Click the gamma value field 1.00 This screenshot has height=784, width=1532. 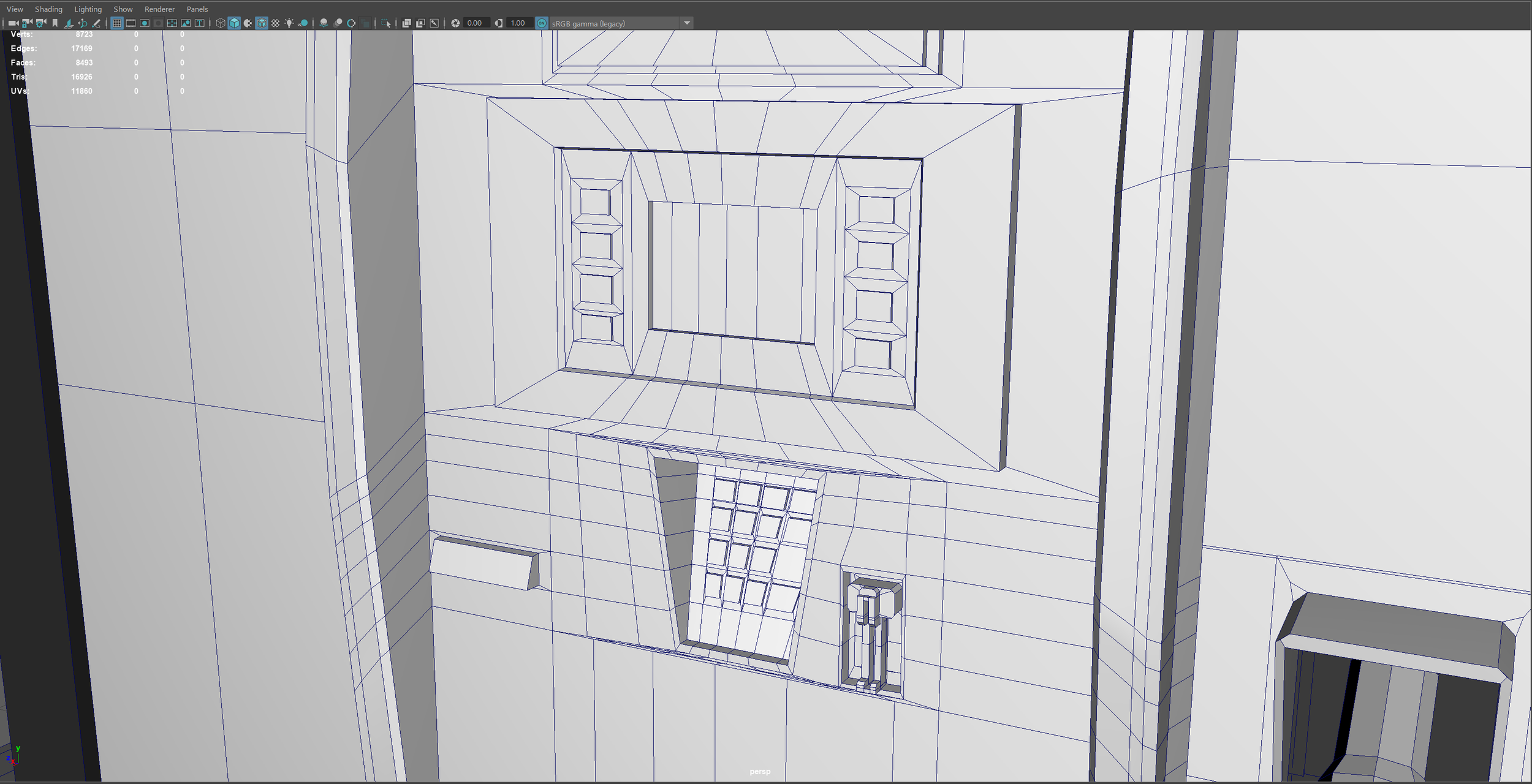(518, 23)
